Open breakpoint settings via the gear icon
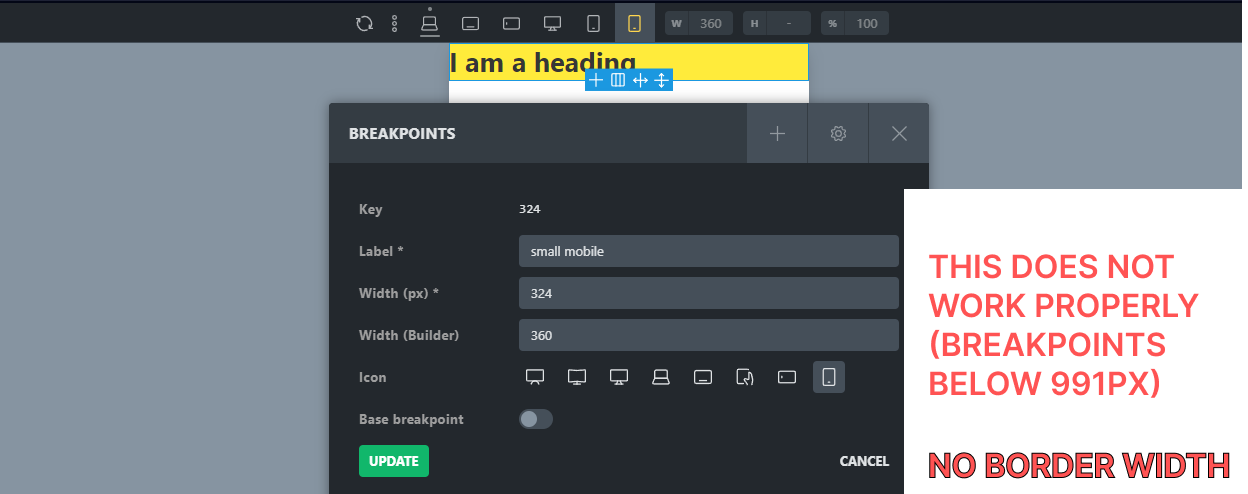 tap(838, 133)
